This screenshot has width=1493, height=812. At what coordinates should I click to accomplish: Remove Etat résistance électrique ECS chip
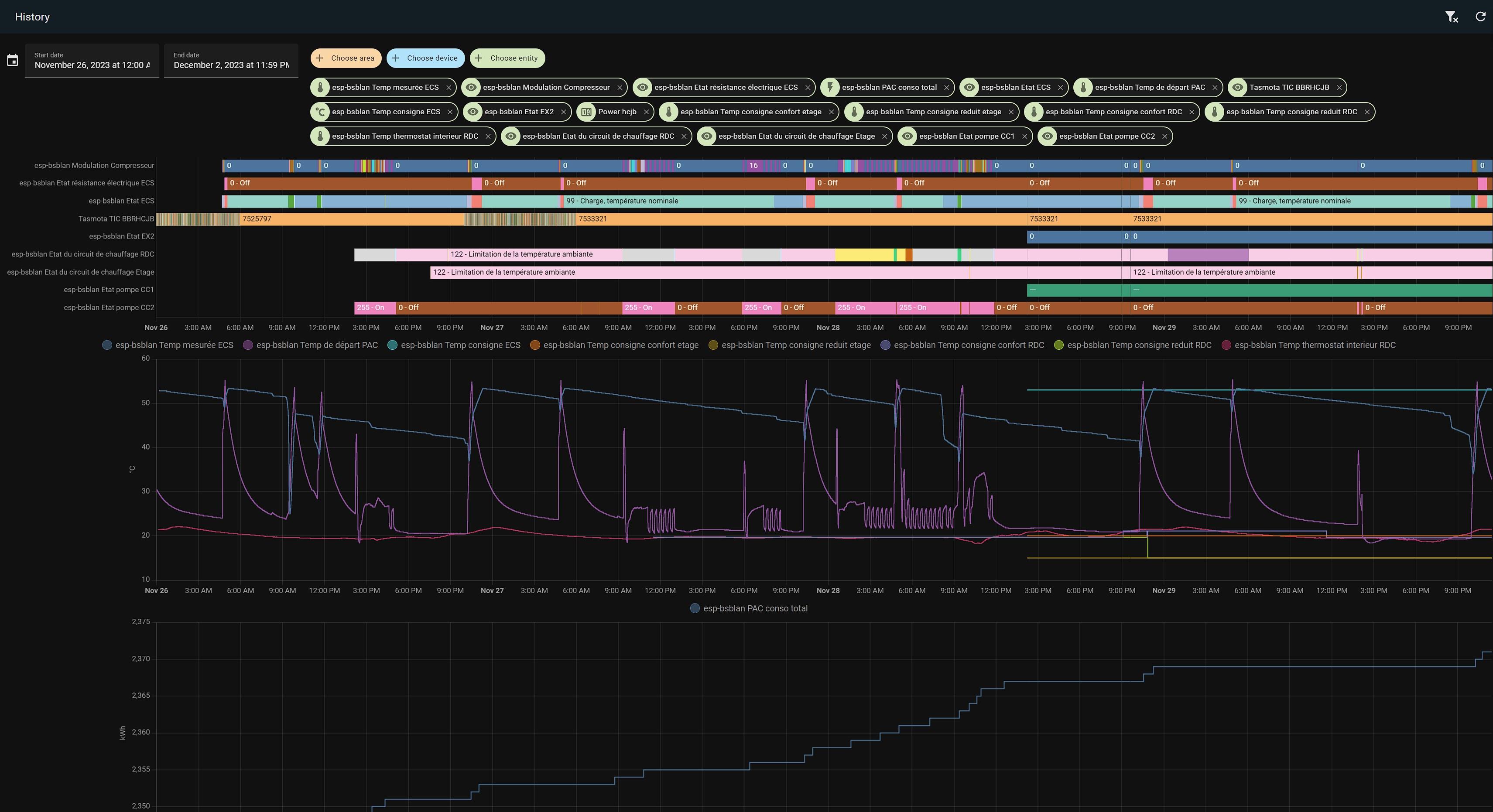click(808, 88)
